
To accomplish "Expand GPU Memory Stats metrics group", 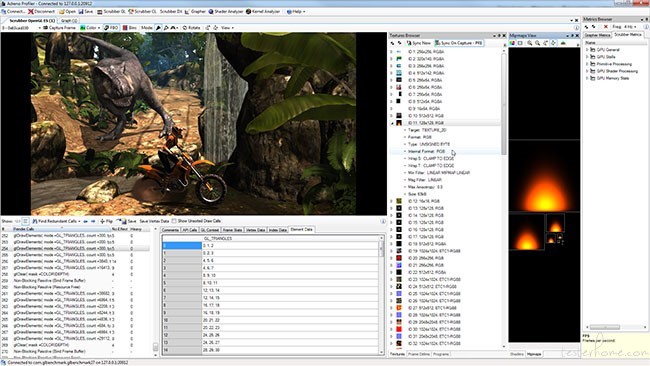I will (587, 78).
